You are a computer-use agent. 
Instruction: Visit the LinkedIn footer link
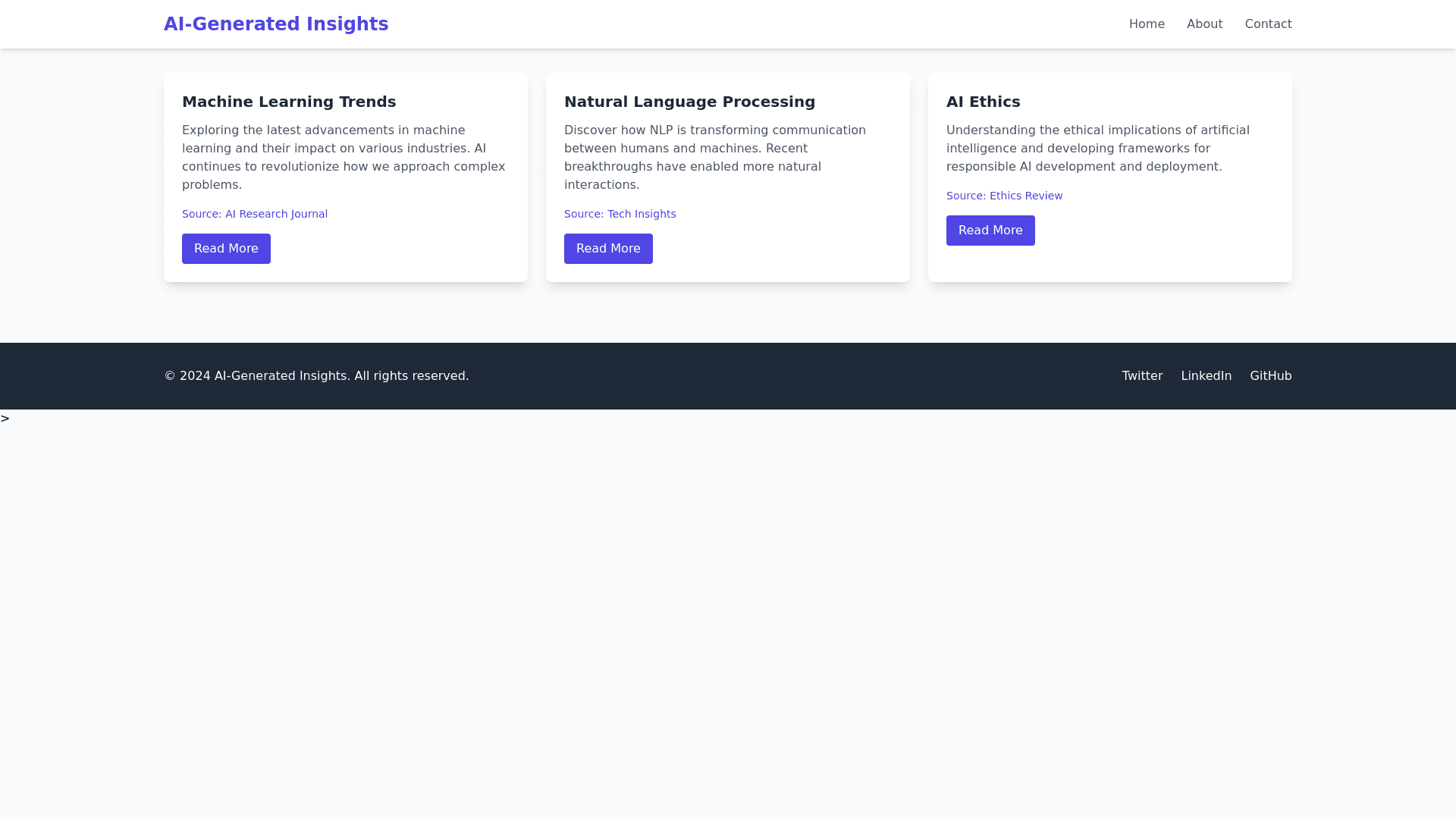click(1206, 376)
